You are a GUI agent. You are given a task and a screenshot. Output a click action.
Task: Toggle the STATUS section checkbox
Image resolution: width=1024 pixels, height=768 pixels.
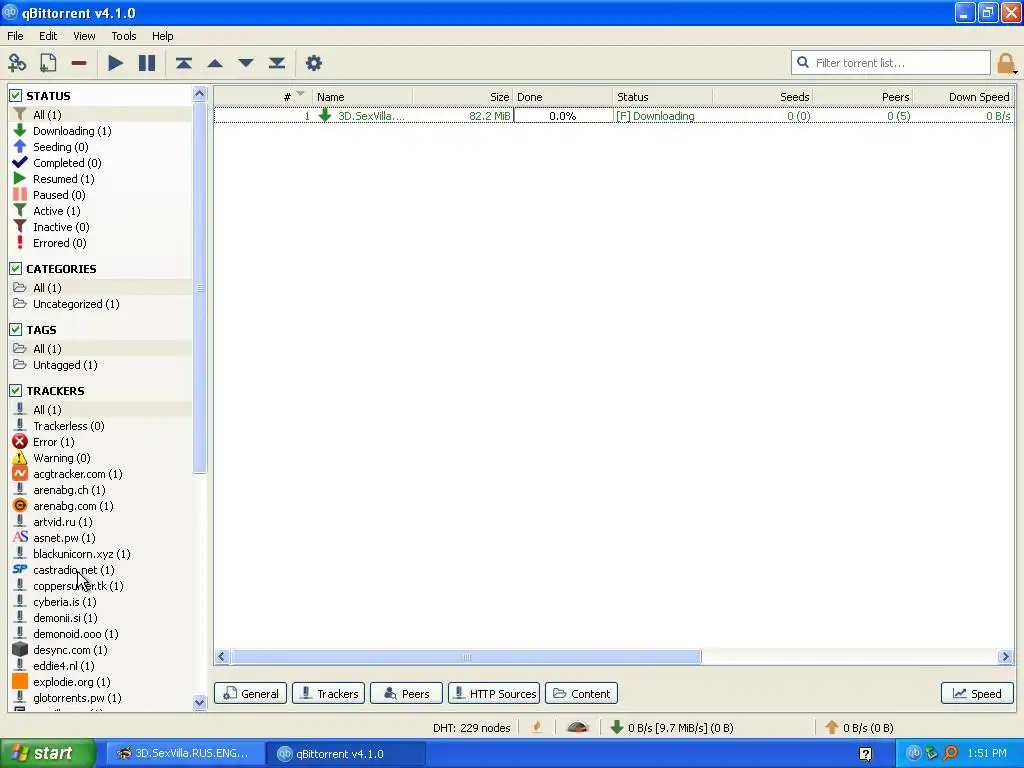pyautogui.click(x=16, y=95)
